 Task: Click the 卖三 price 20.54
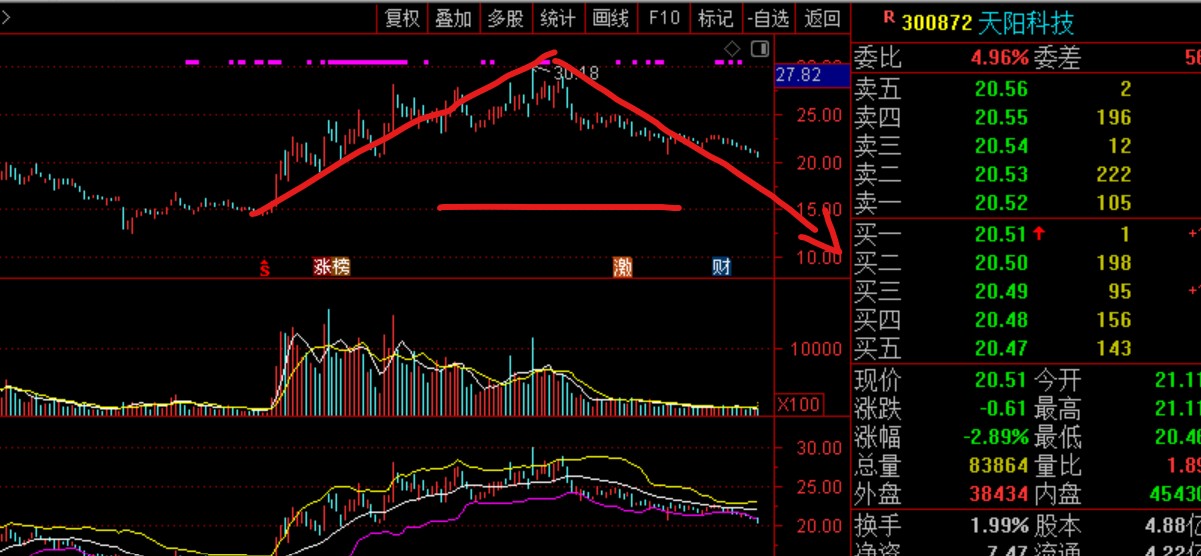1001,147
